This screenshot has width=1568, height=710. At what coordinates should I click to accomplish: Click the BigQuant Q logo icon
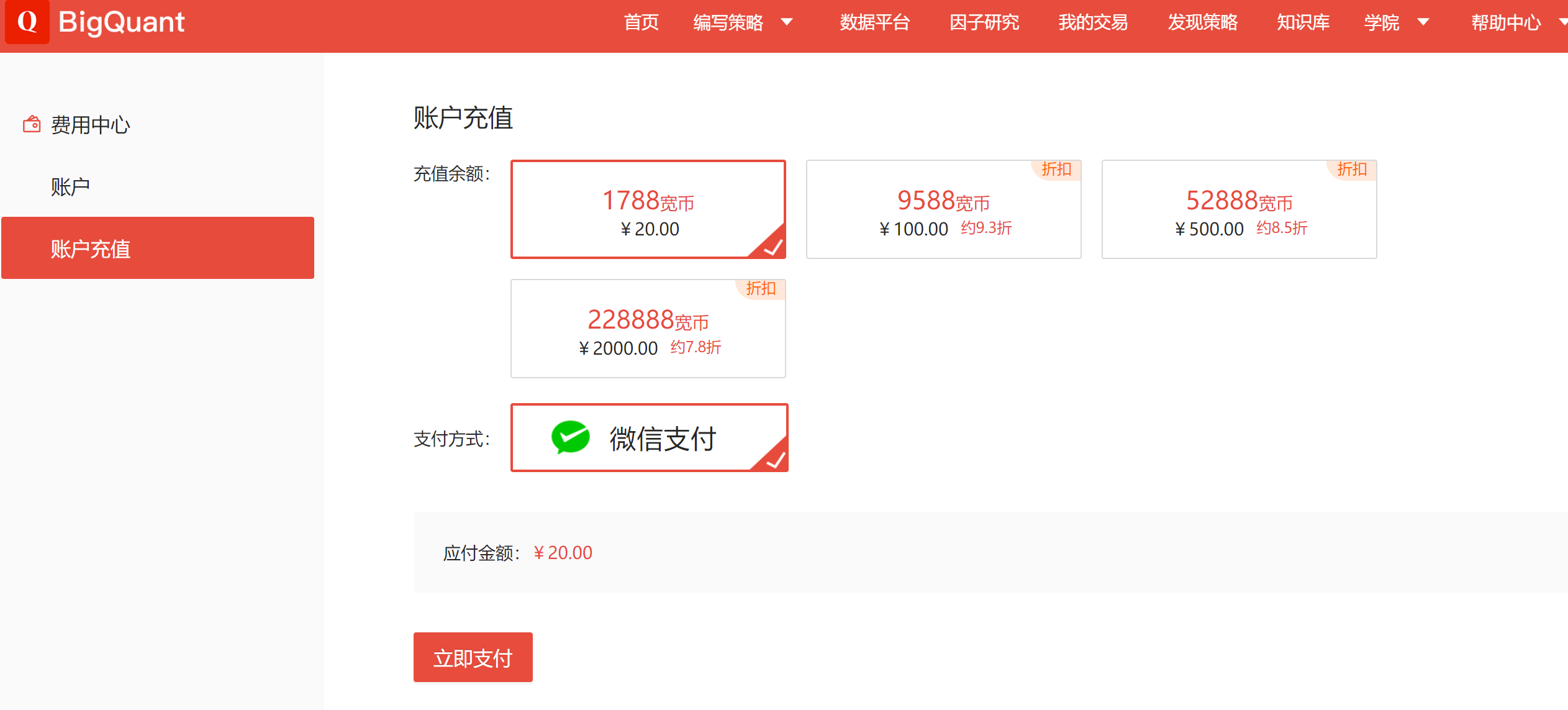click(x=27, y=22)
